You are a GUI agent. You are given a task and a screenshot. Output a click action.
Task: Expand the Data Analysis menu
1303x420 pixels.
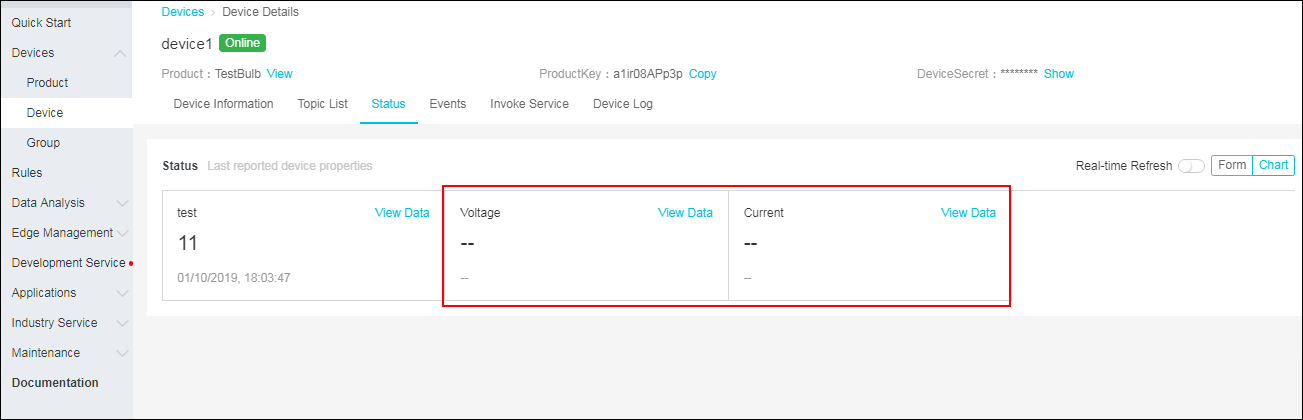pyautogui.click(x=66, y=203)
